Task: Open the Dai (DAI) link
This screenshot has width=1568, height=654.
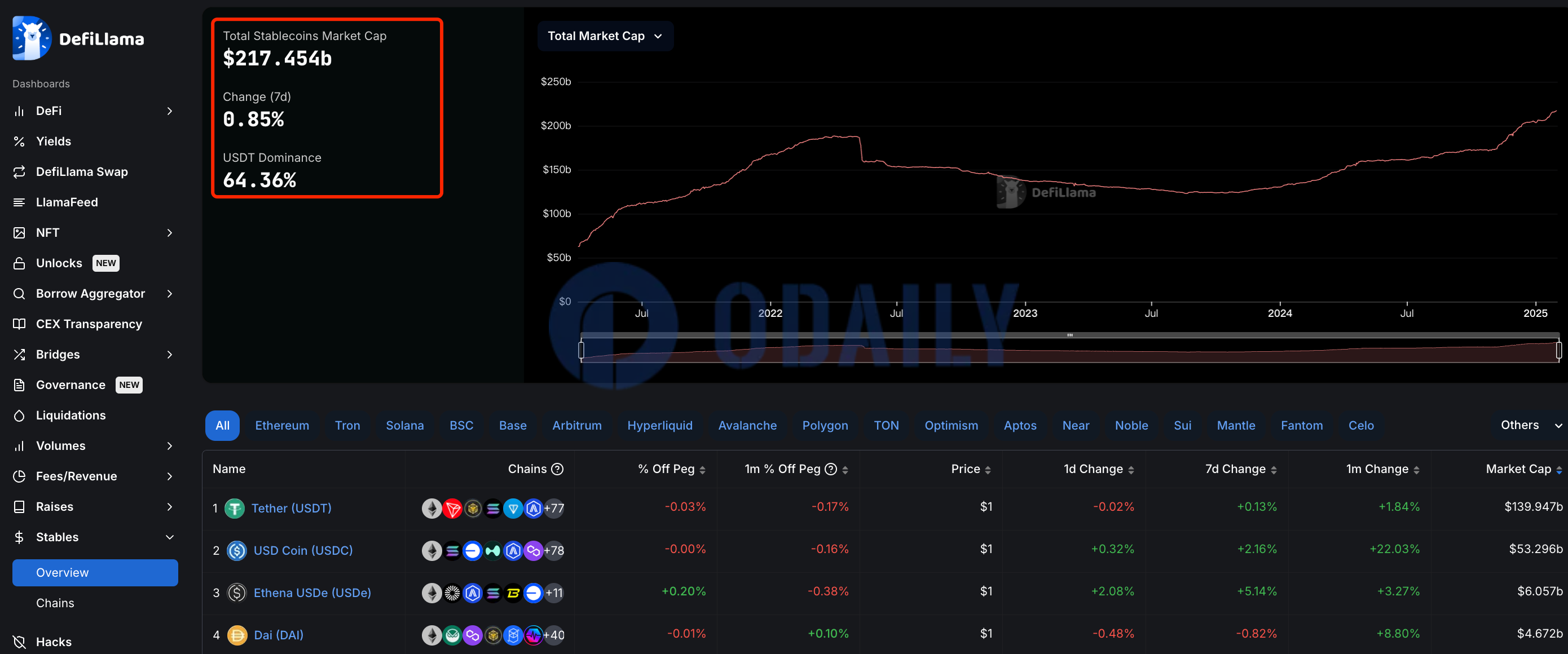Action: 278,634
